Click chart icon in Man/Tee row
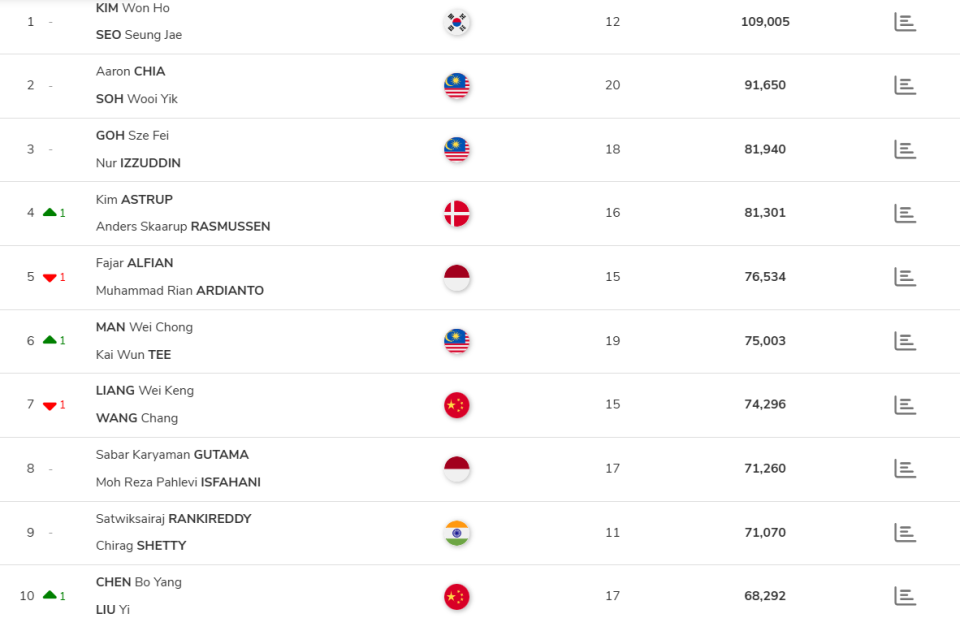 click(904, 341)
